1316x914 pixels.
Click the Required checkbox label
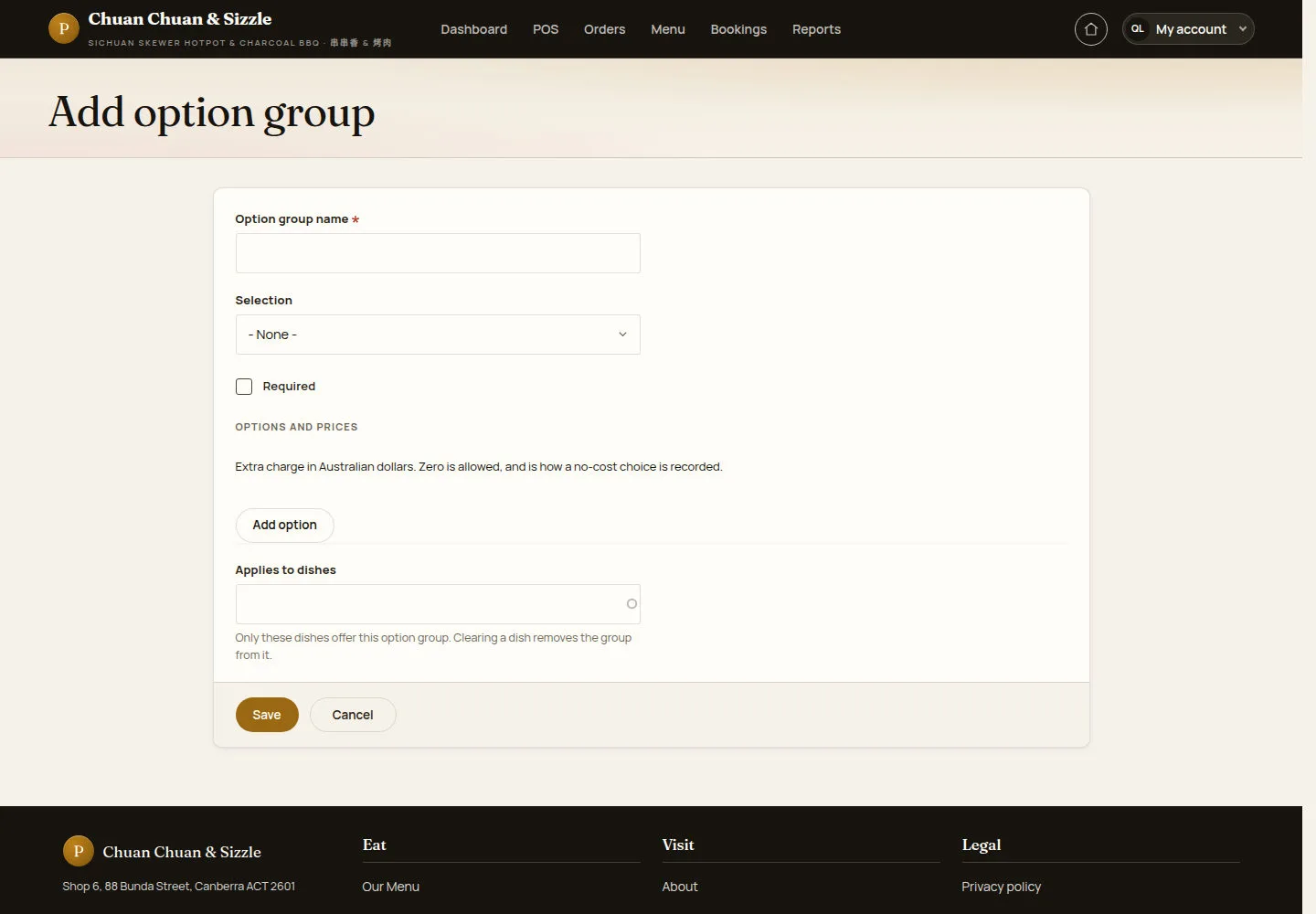point(289,387)
